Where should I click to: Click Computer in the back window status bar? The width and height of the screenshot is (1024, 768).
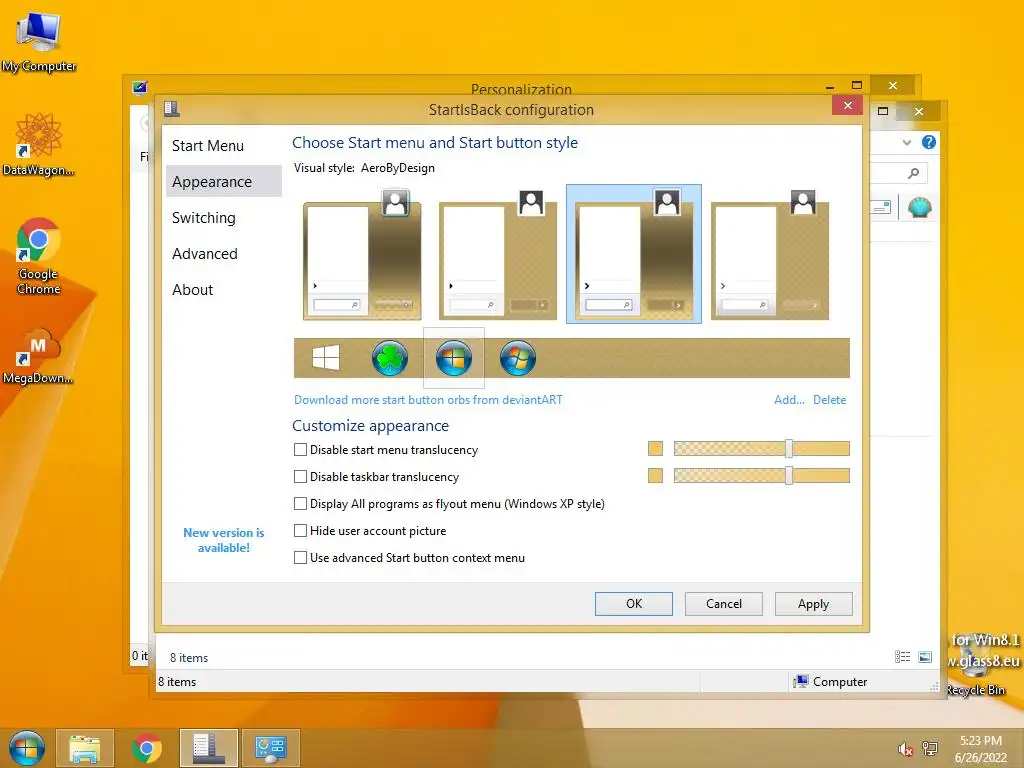(830, 682)
